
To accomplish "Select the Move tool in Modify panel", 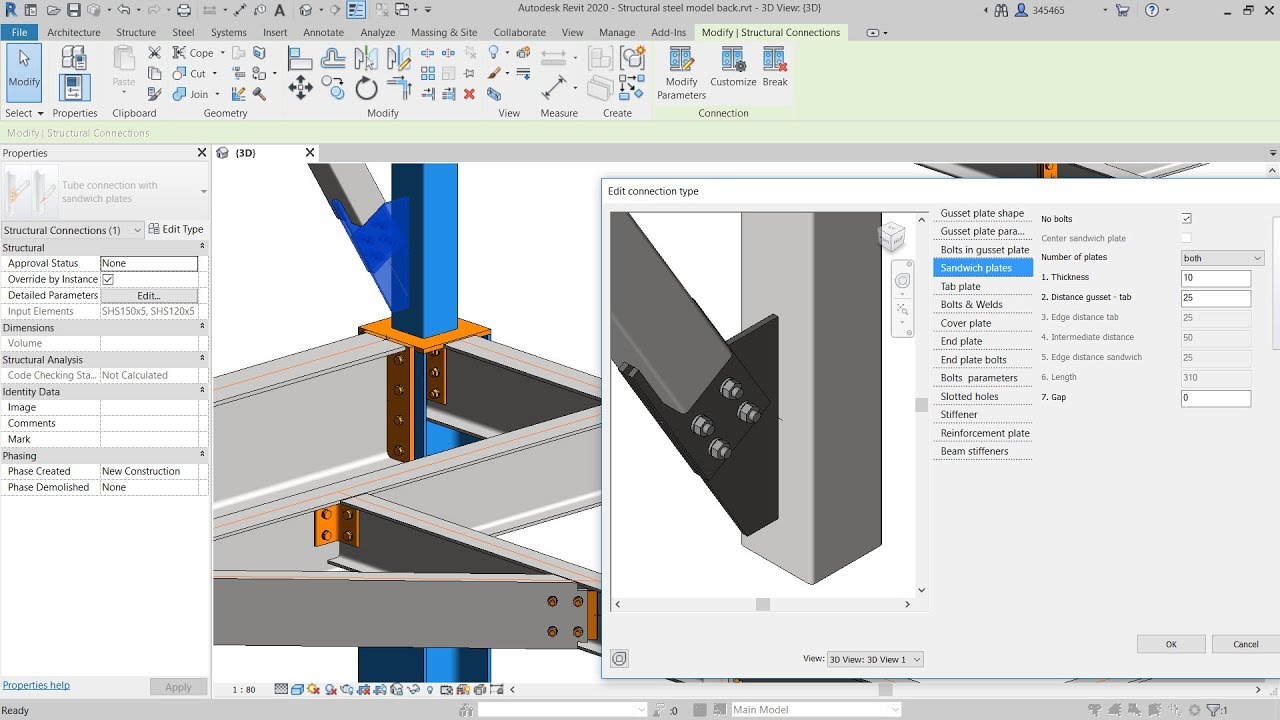I will pyautogui.click(x=300, y=89).
